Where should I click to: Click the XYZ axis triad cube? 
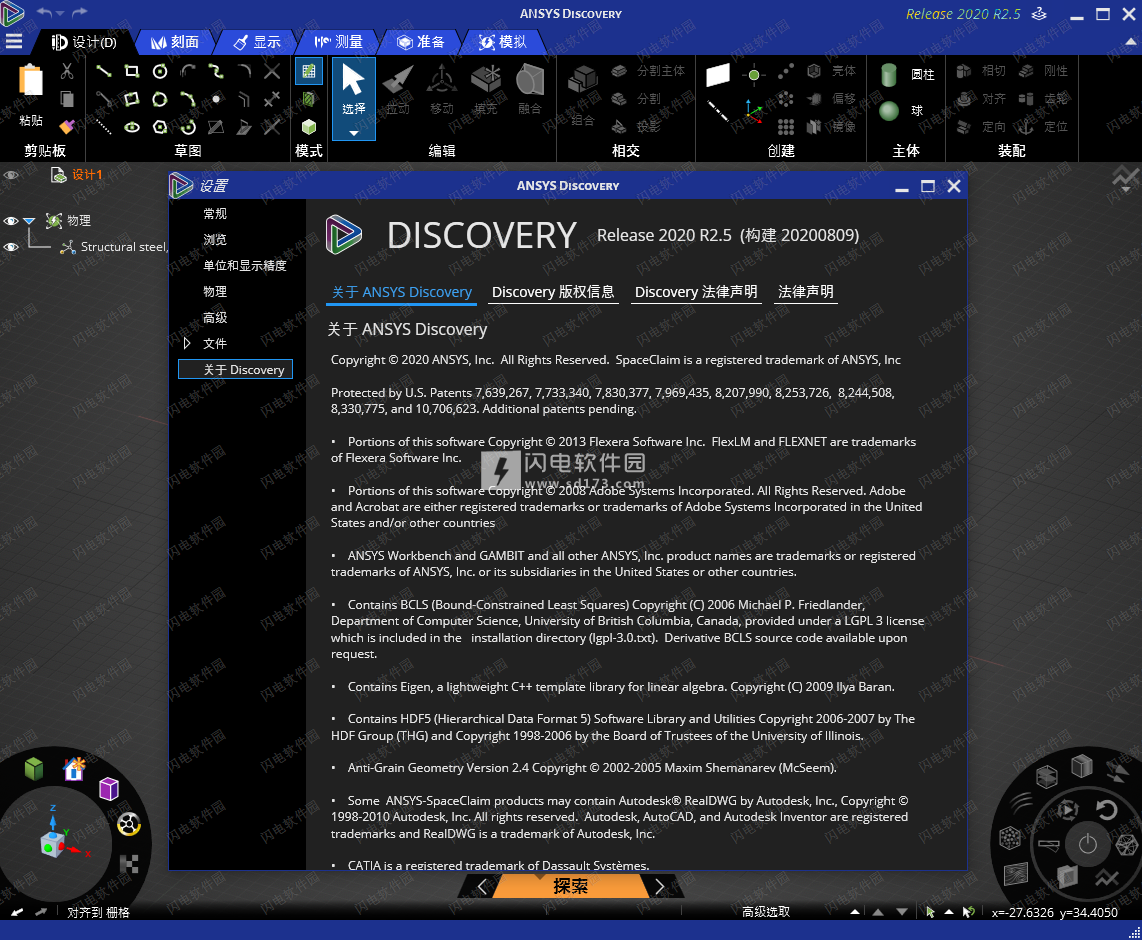(x=52, y=845)
